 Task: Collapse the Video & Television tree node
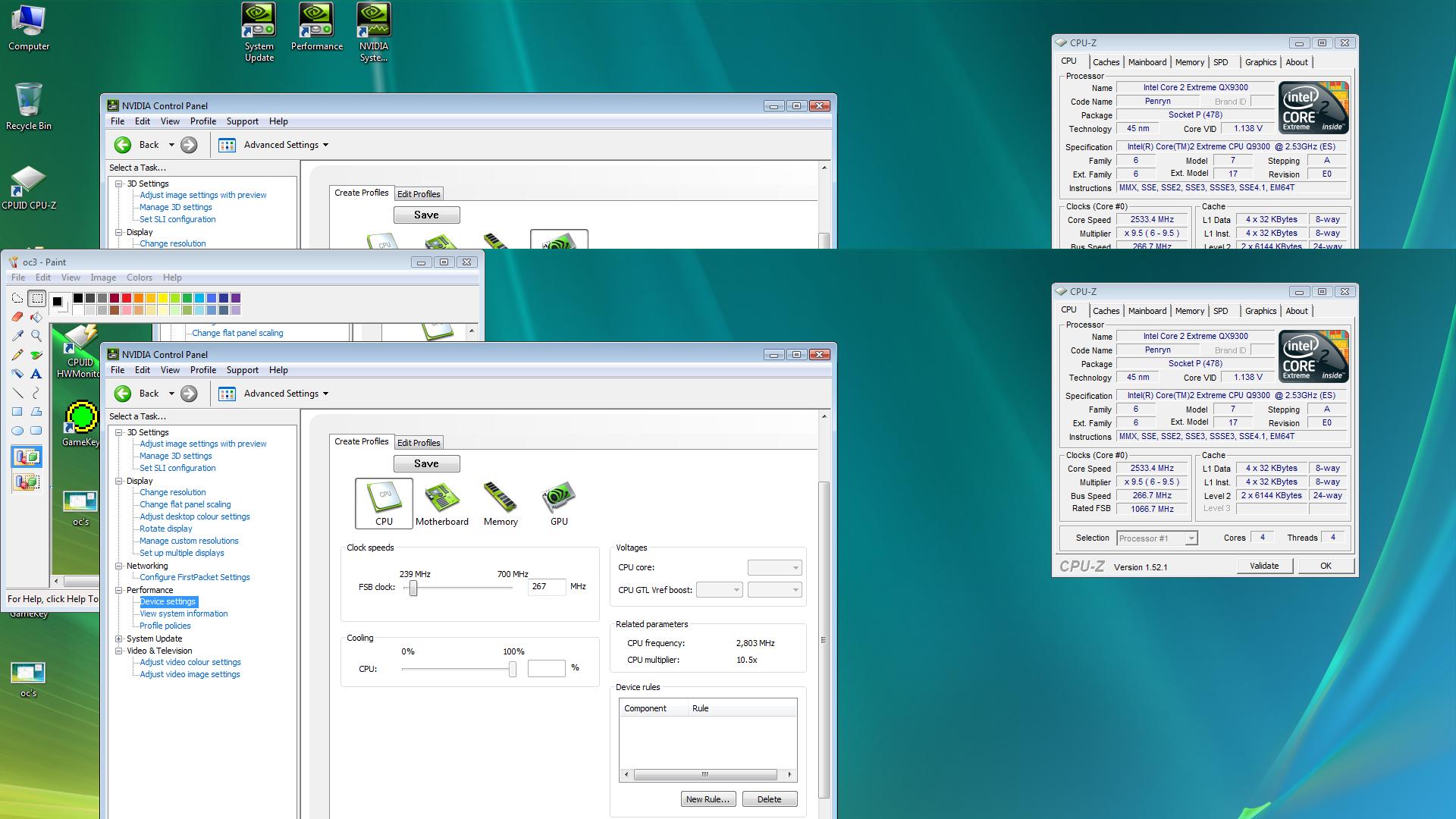119,651
